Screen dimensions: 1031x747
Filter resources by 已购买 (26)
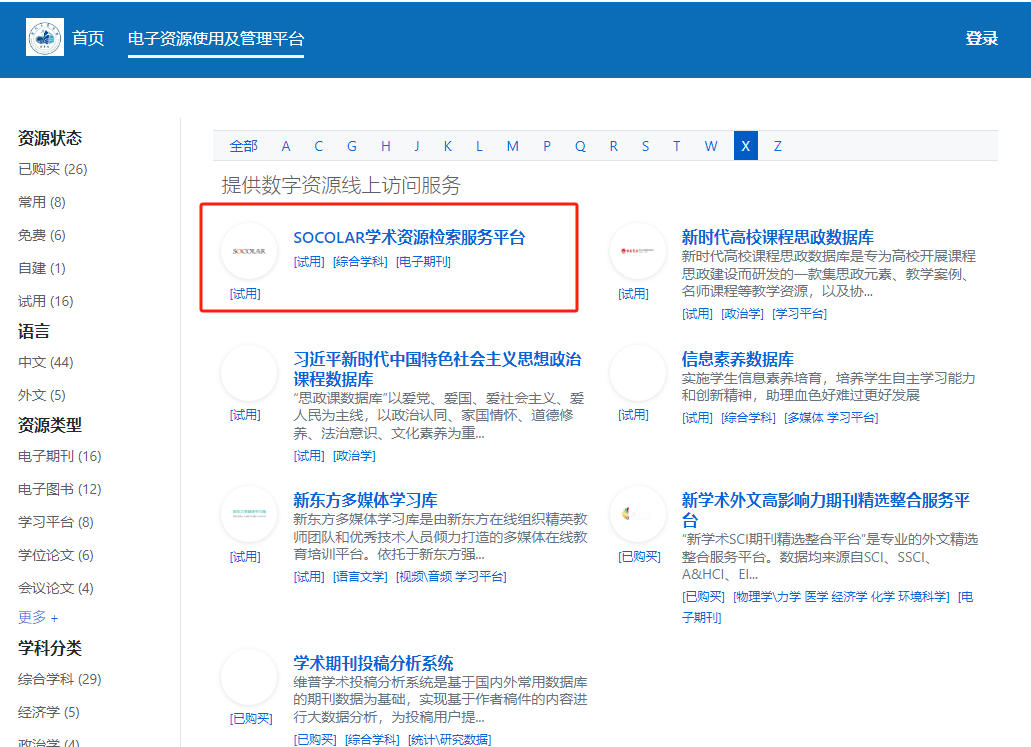[53, 169]
